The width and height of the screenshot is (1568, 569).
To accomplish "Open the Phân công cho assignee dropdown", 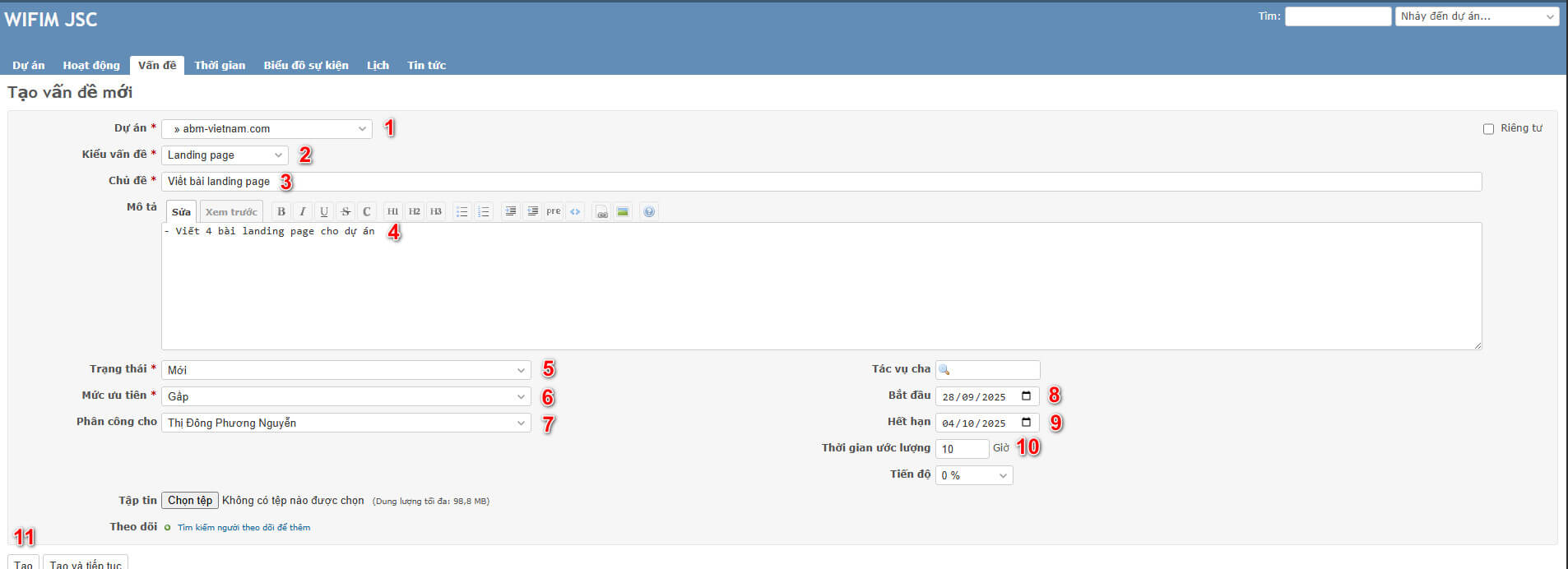I will pyautogui.click(x=346, y=423).
